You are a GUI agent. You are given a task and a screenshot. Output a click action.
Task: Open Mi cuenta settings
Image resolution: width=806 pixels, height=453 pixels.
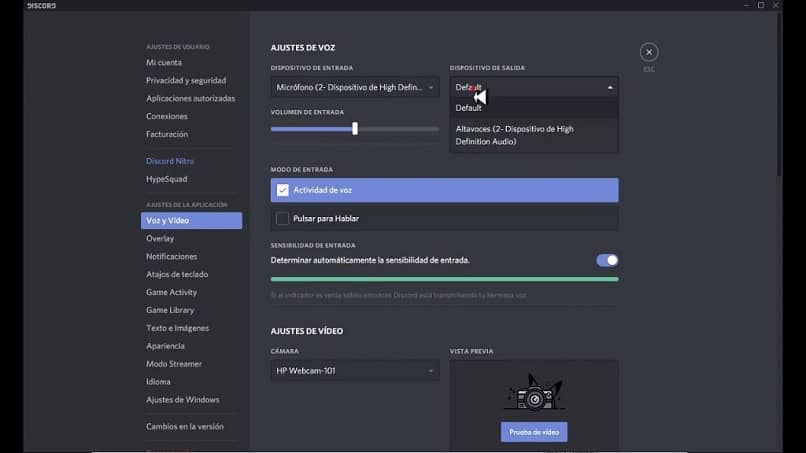click(x=164, y=62)
